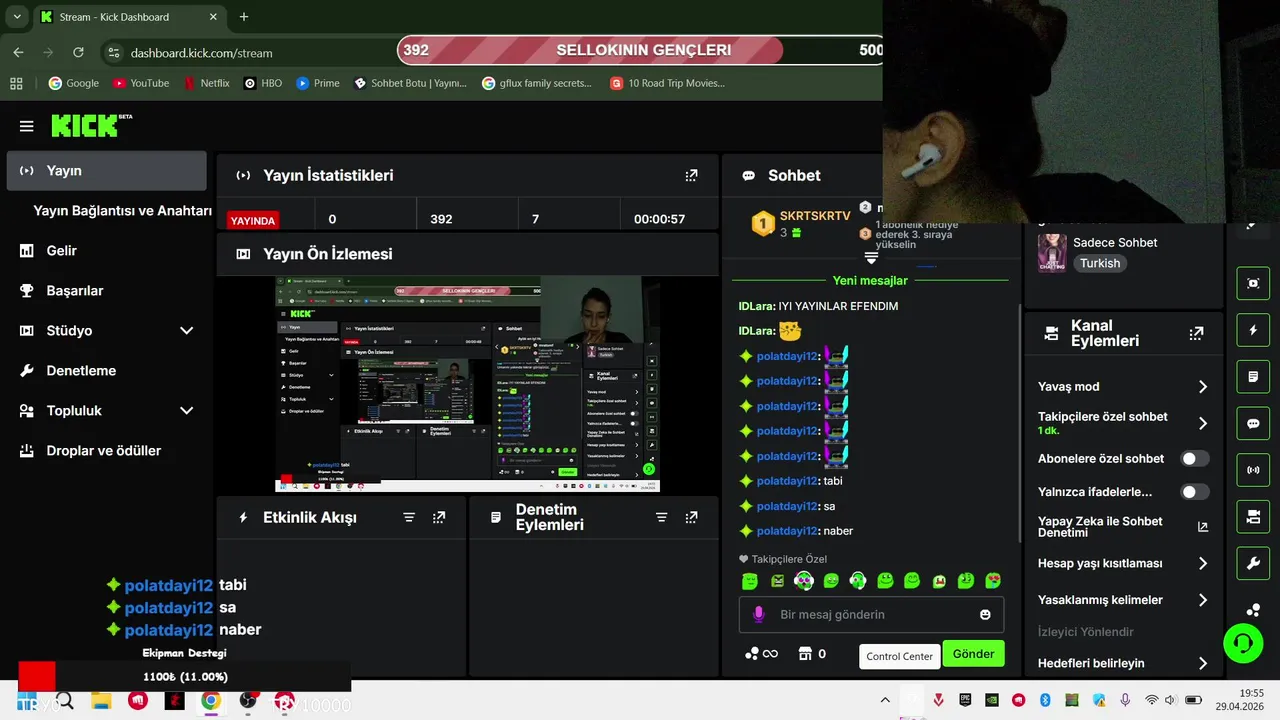The height and width of the screenshot is (720, 1280).
Task: Pop out the Yayın İstatistikleri panel
Action: click(691, 175)
